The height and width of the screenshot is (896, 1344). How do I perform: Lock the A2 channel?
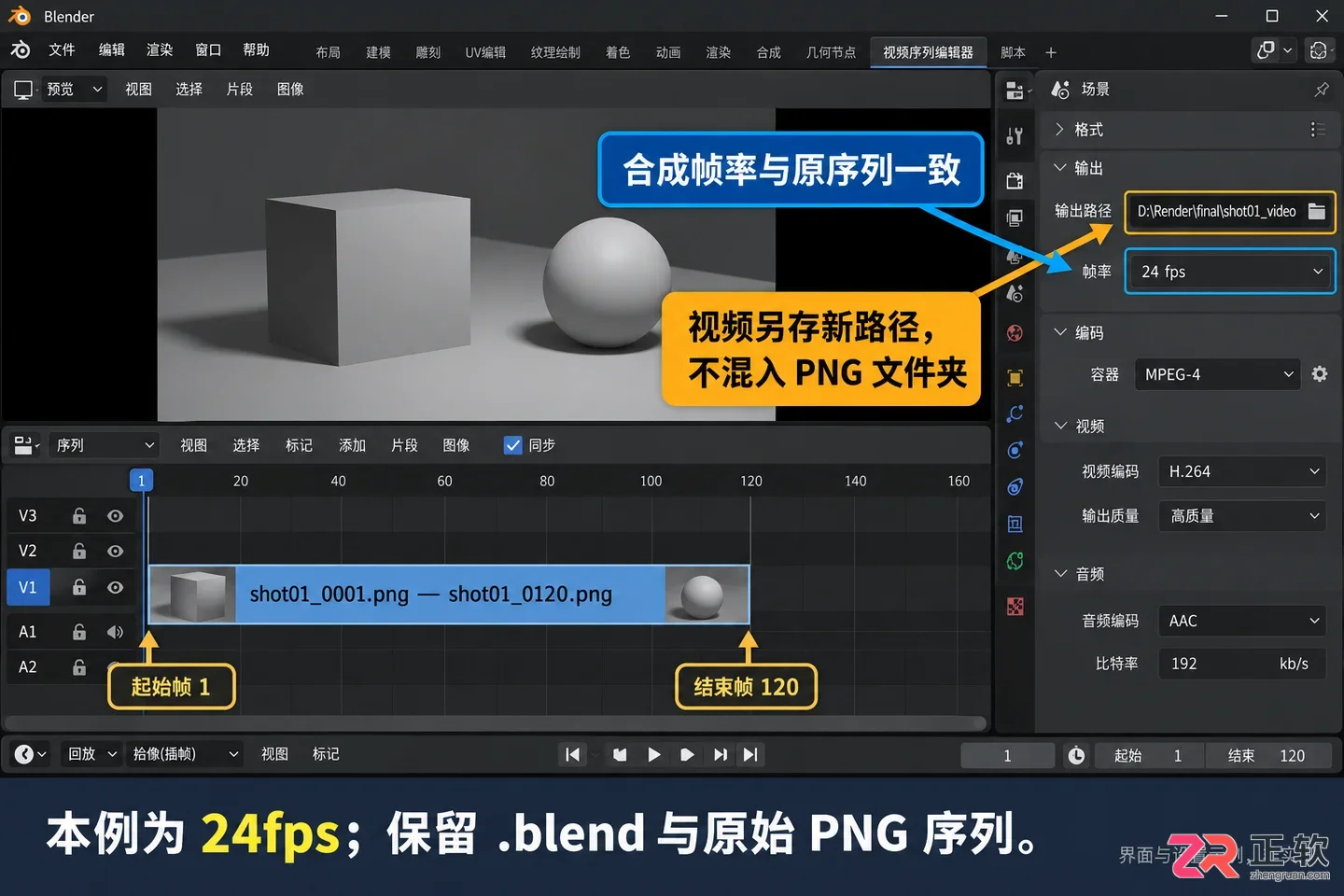click(79, 667)
